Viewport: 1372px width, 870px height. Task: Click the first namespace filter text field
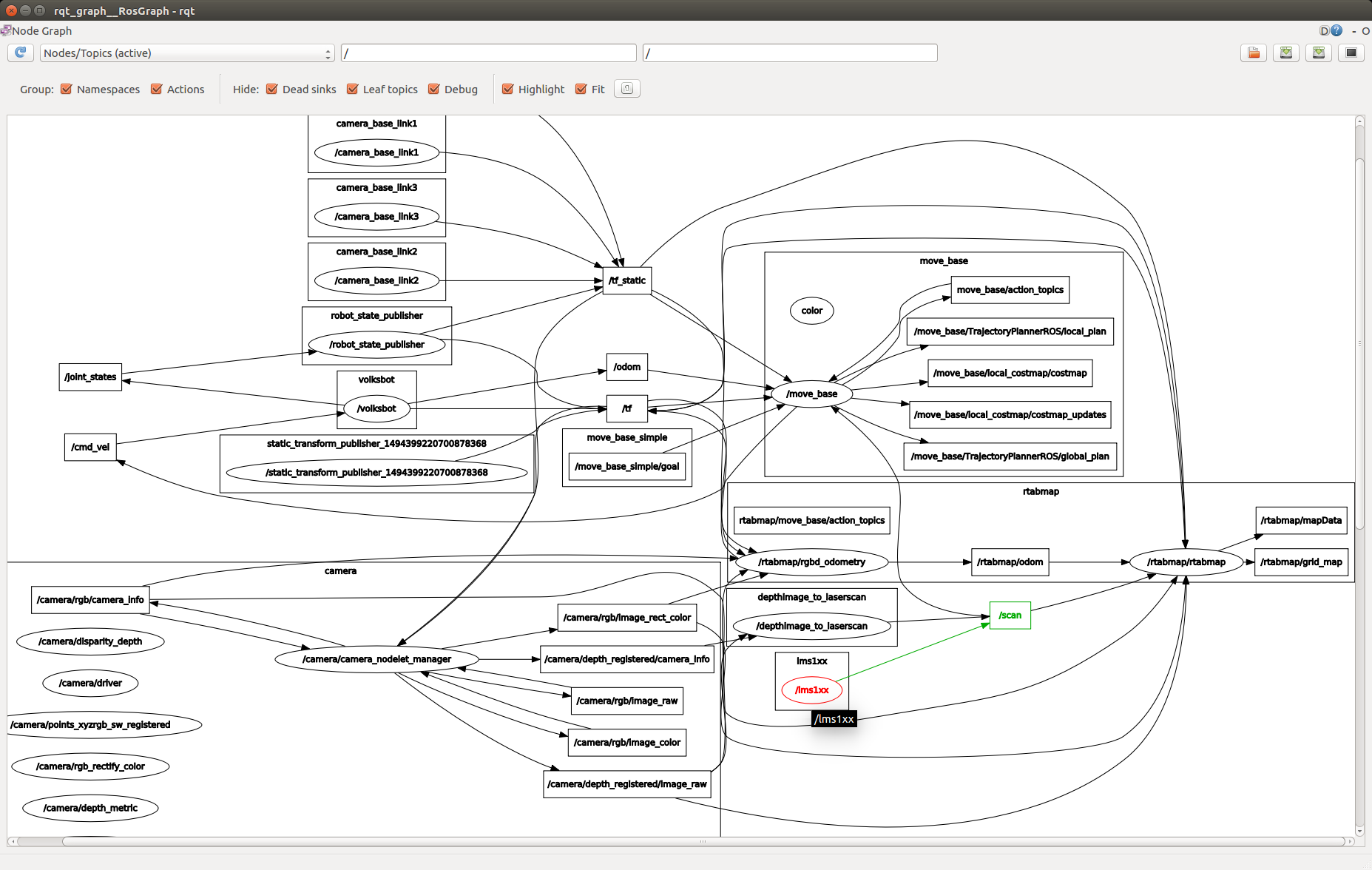(x=488, y=53)
